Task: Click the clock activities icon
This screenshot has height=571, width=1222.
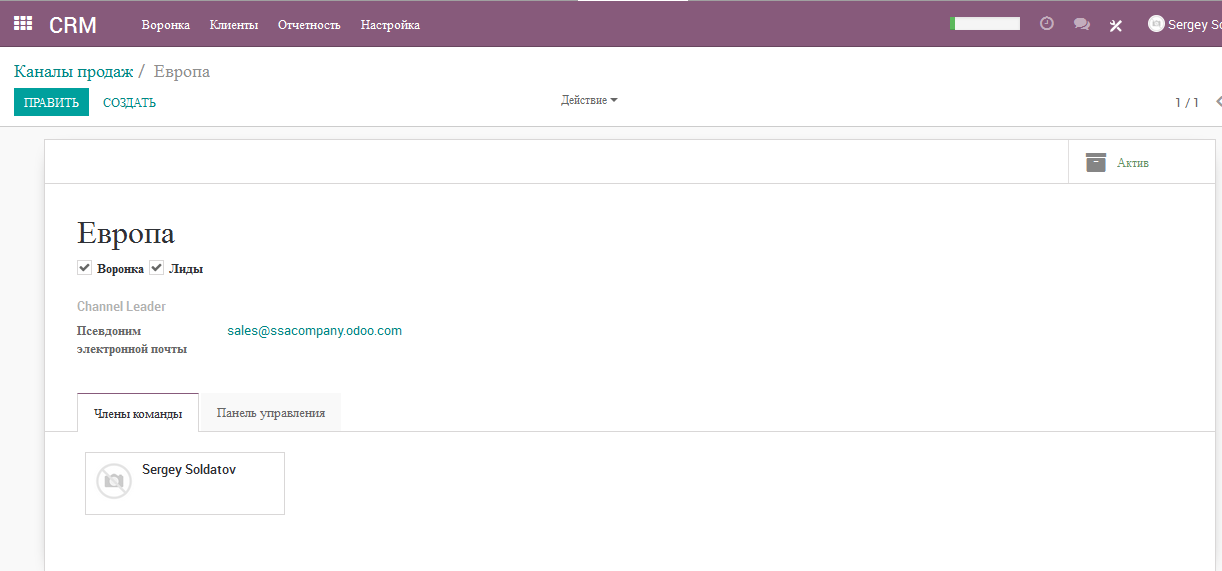Action: click(x=1047, y=24)
